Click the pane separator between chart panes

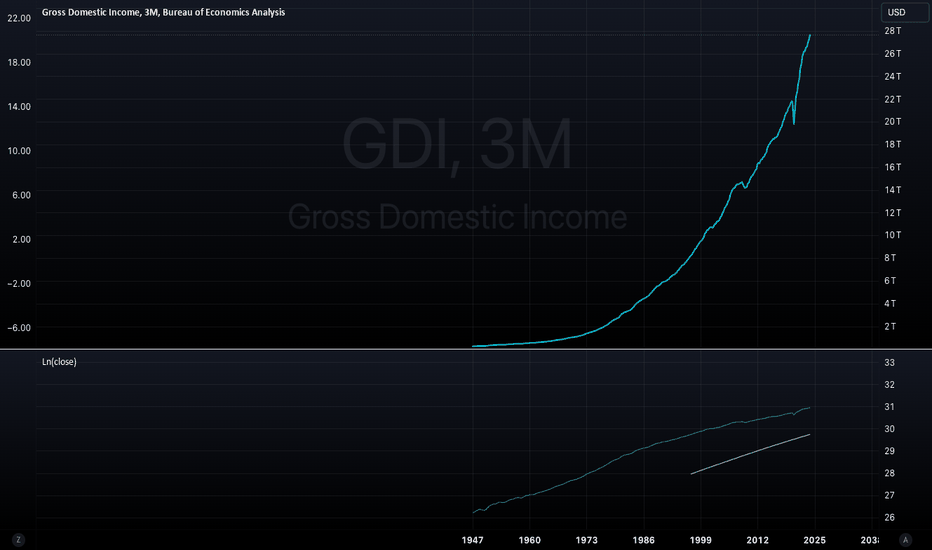[x=466, y=349]
